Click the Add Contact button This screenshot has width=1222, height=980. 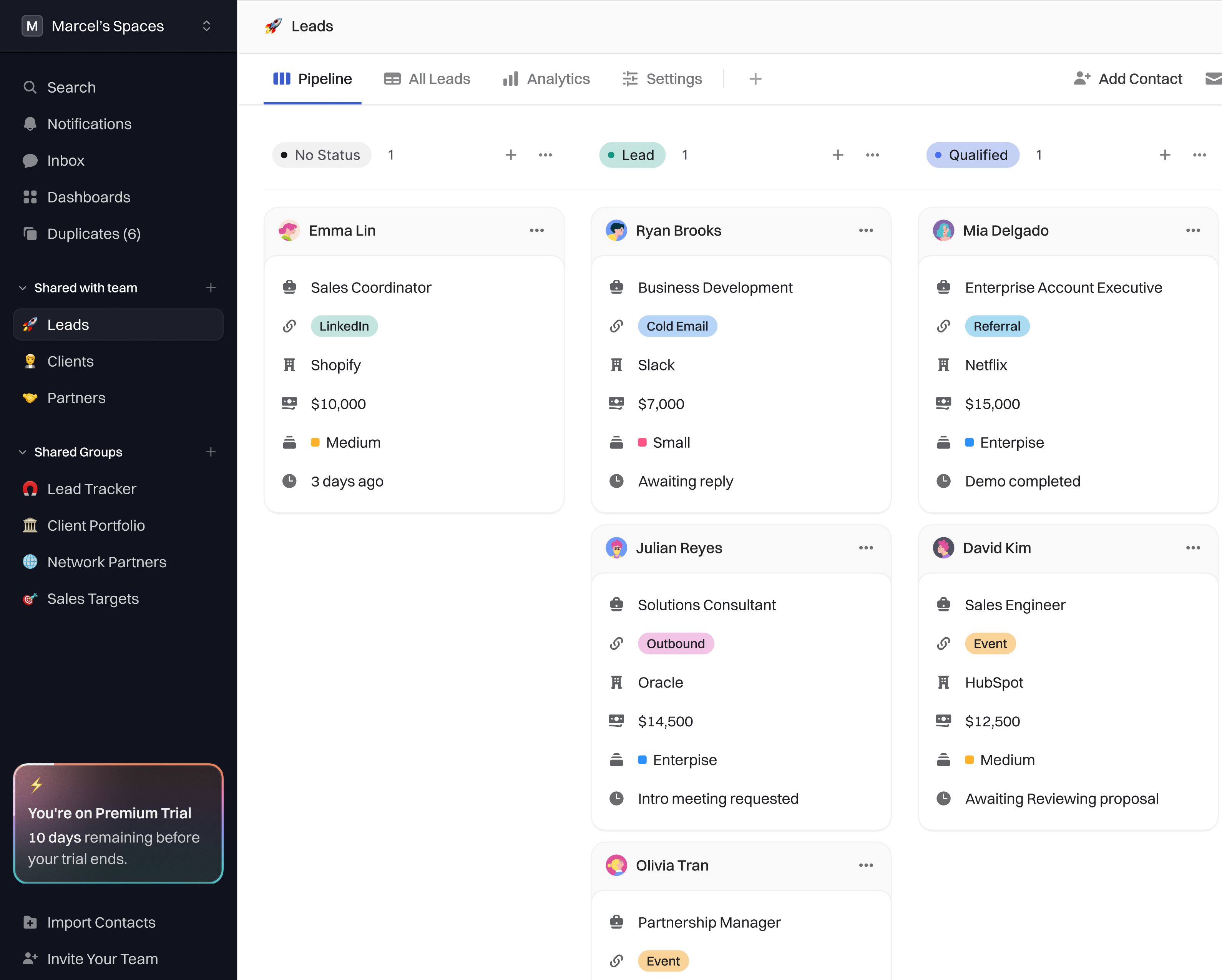(x=1128, y=79)
